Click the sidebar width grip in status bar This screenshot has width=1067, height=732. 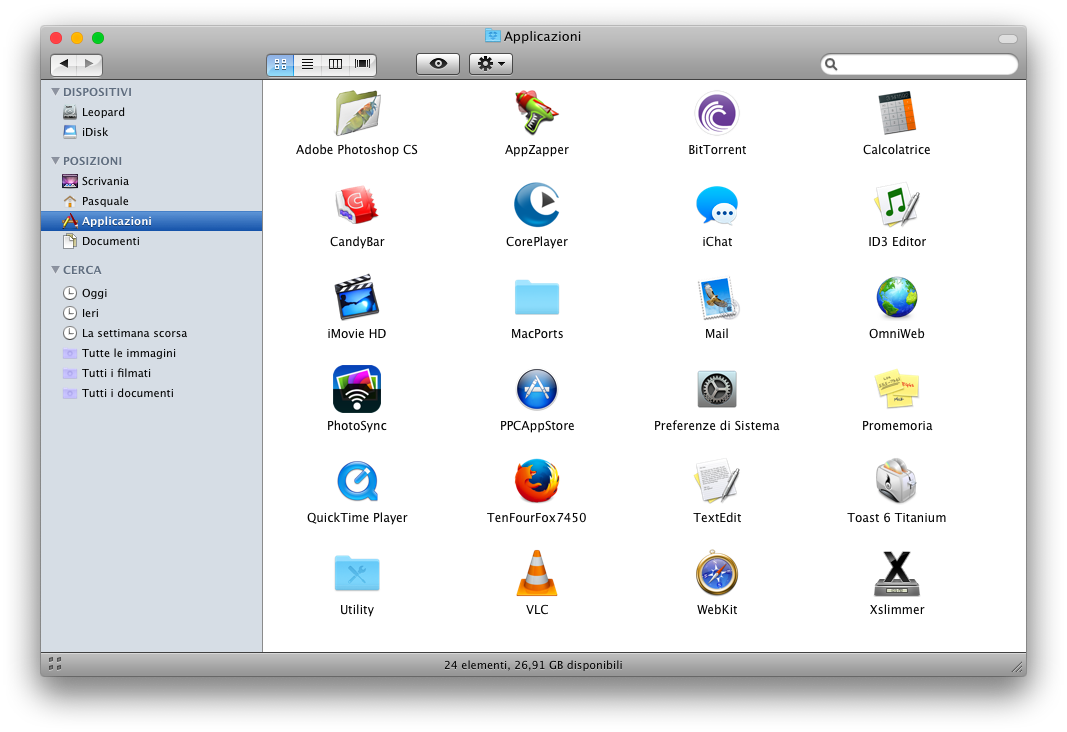point(55,664)
